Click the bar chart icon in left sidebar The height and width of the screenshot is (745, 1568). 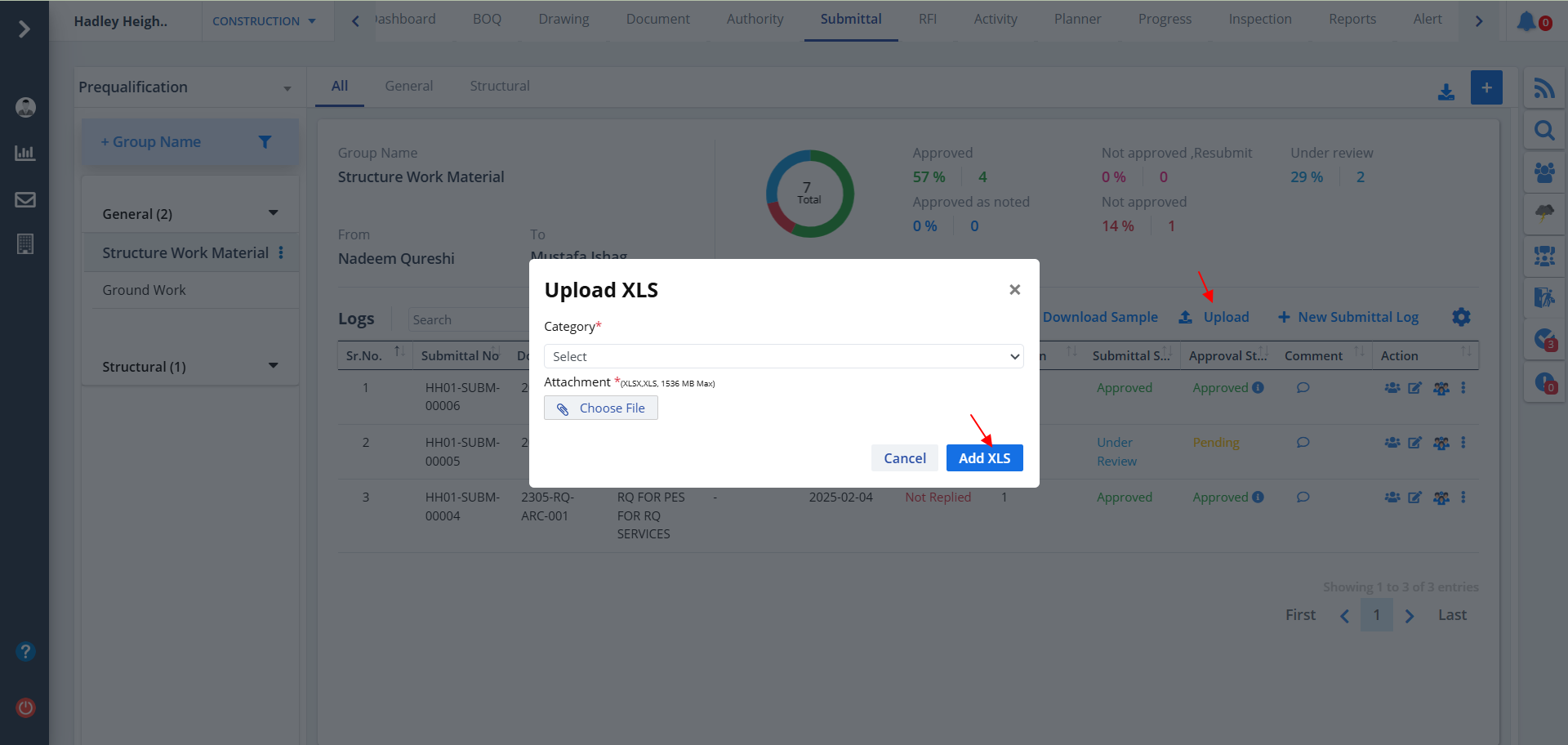click(25, 154)
